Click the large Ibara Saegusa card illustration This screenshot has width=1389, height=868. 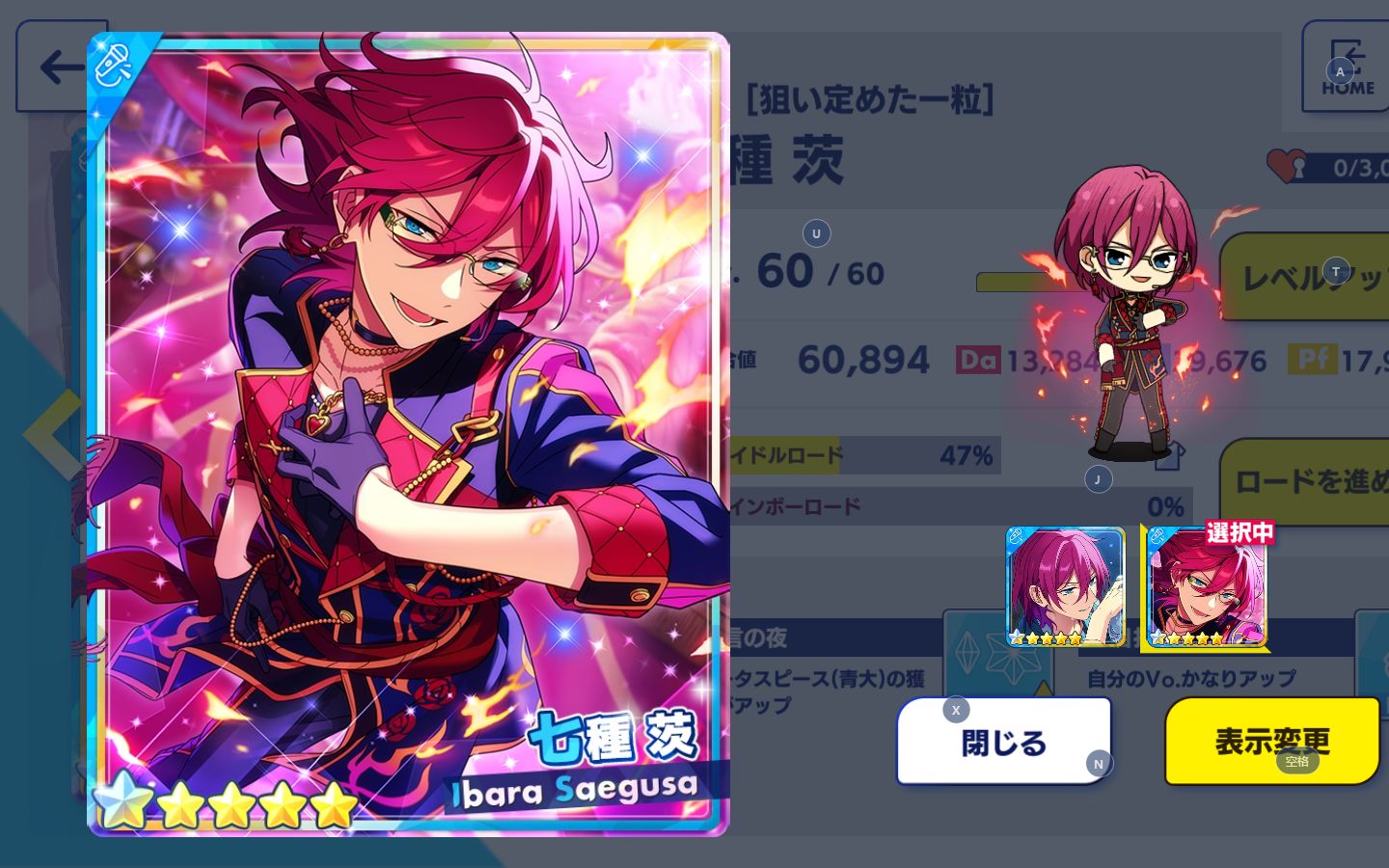coord(408,434)
